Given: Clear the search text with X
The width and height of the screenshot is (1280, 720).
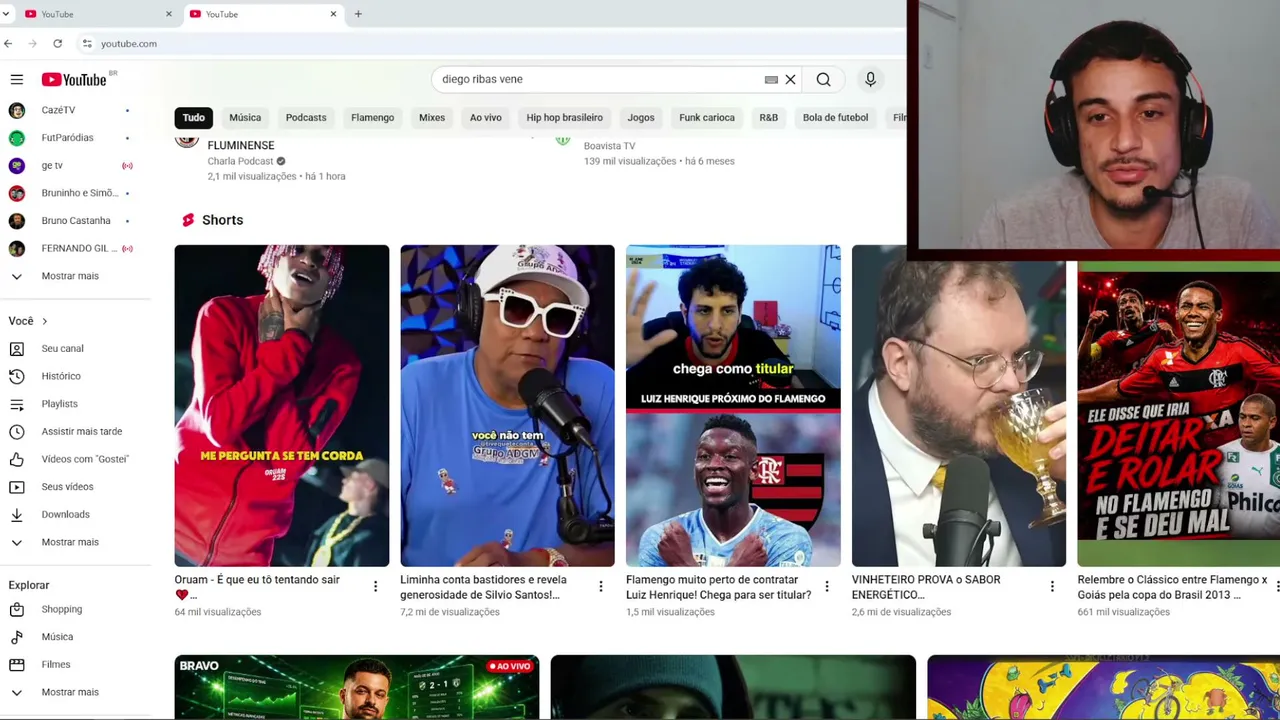Looking at the screenshot, I should pyautogui.click(x=790, y=79).
